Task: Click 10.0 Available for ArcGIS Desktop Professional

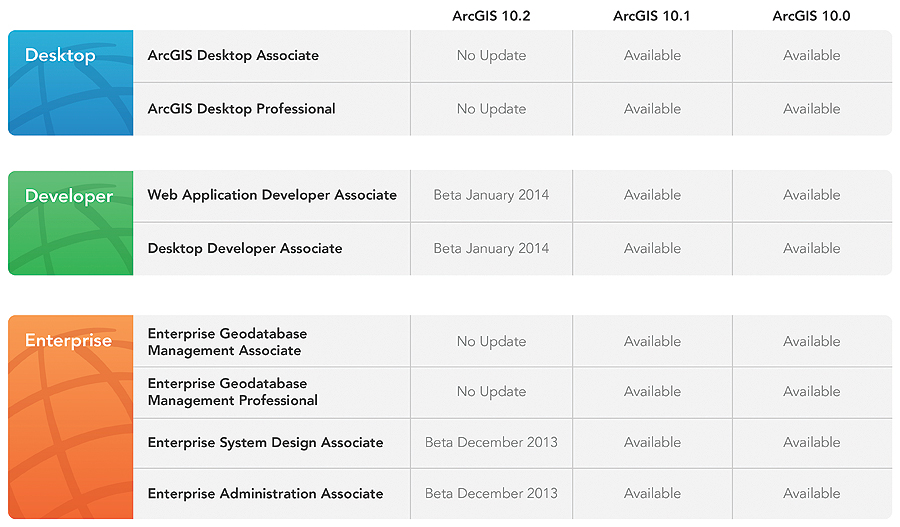Action: (x=811, y=109)
